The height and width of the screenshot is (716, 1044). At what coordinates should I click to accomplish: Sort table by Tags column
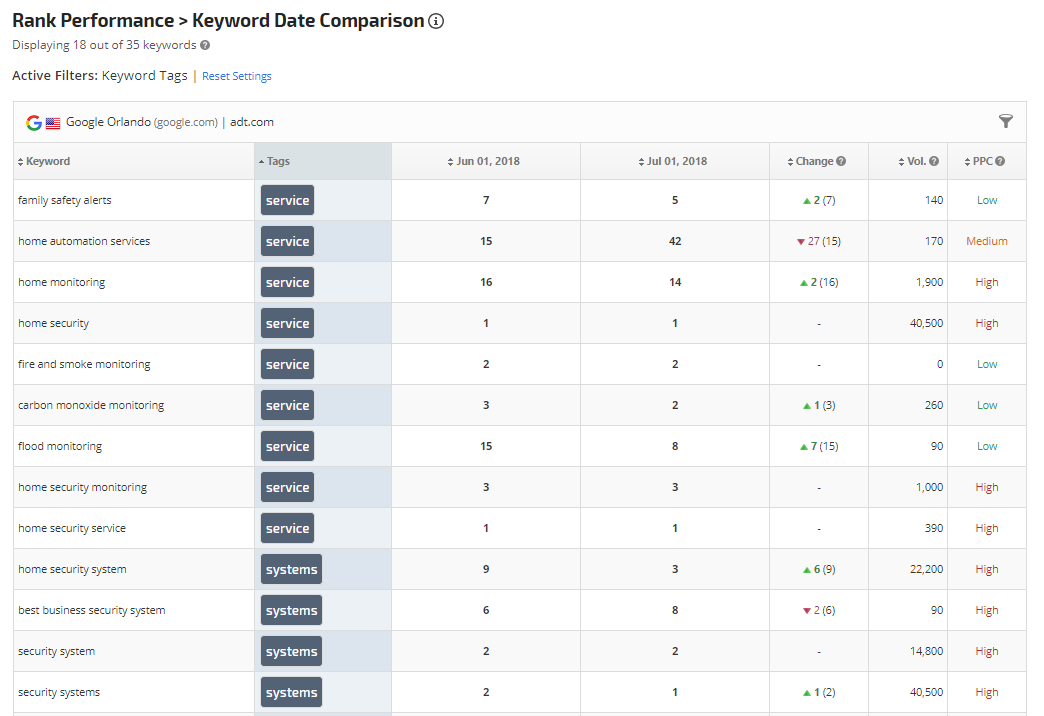(277, 161)
